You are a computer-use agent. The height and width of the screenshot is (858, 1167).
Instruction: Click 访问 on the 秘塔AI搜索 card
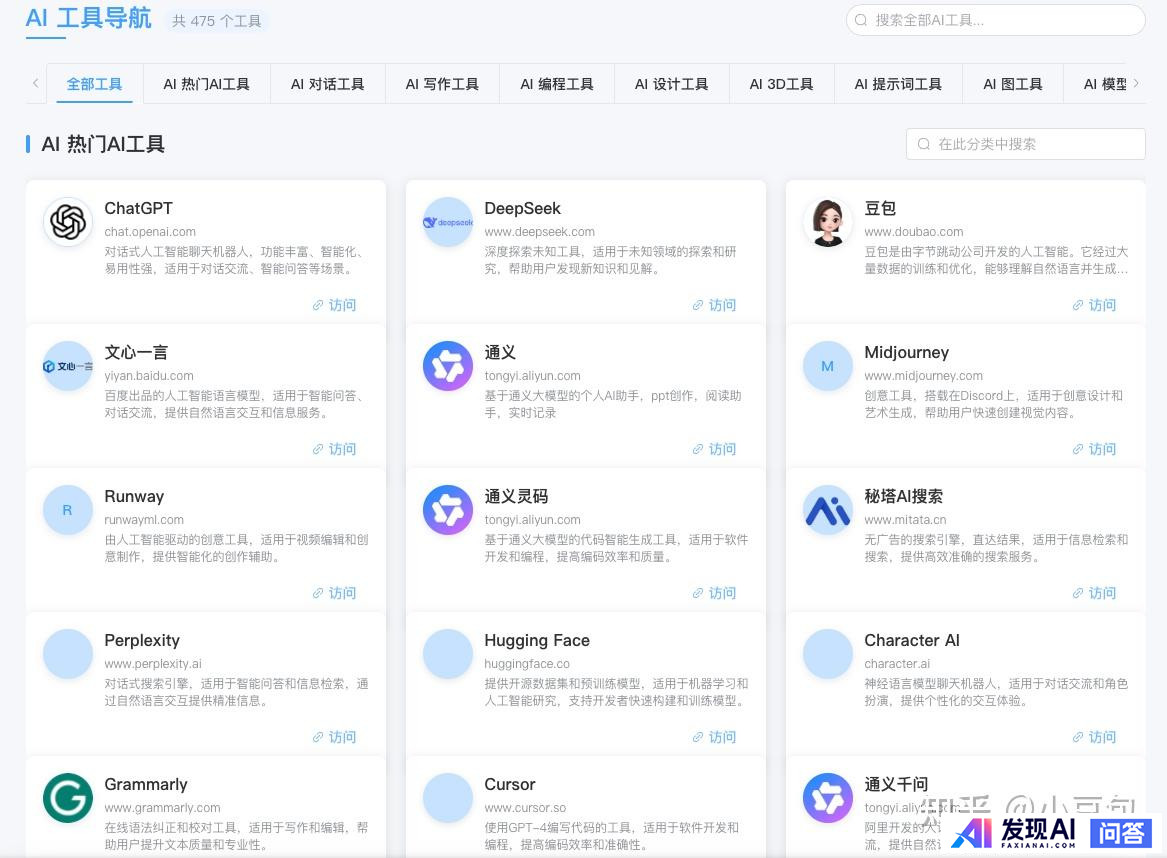(1094, 593)
